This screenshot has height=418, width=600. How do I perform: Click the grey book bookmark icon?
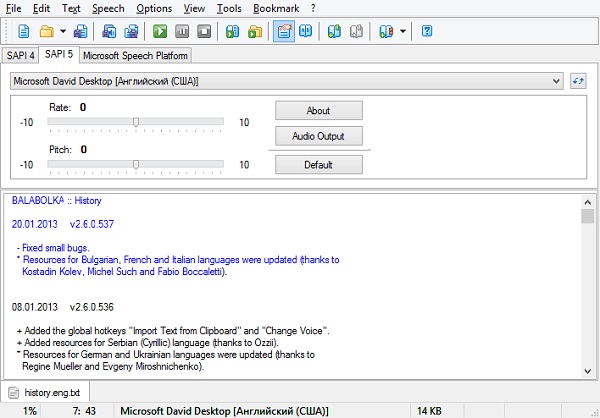356,31
